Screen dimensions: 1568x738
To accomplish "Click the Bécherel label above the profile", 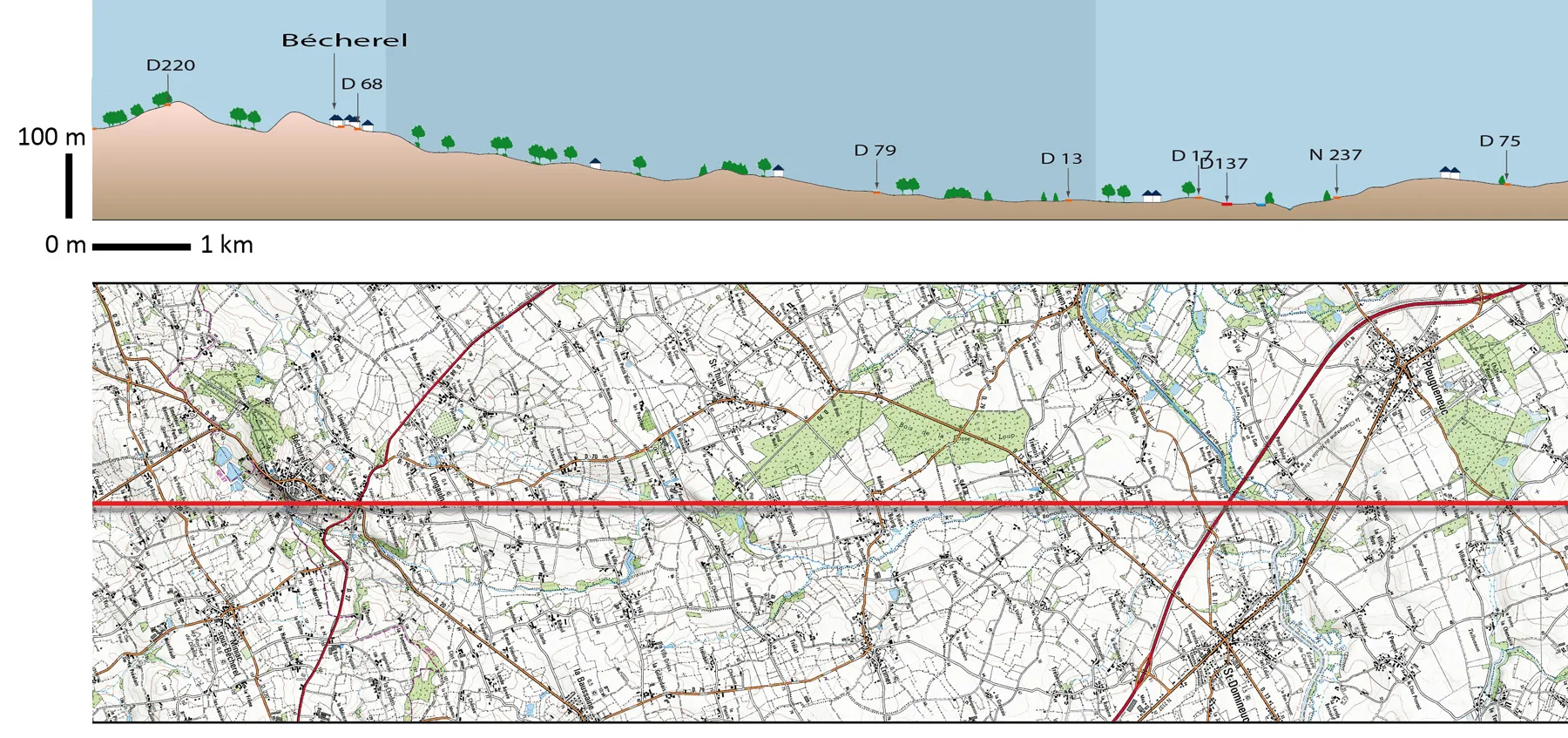I will click(344, 40).
